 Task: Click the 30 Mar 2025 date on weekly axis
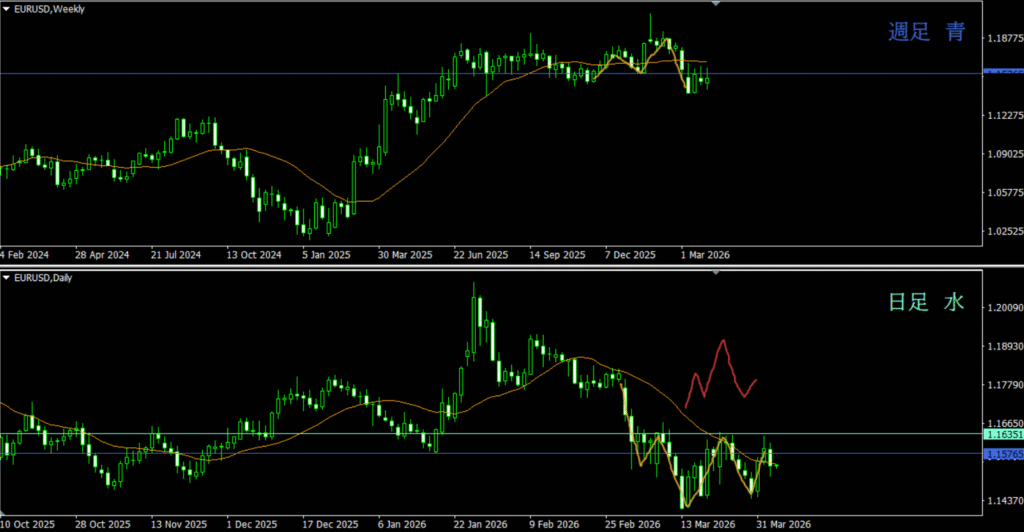(405, 255)
